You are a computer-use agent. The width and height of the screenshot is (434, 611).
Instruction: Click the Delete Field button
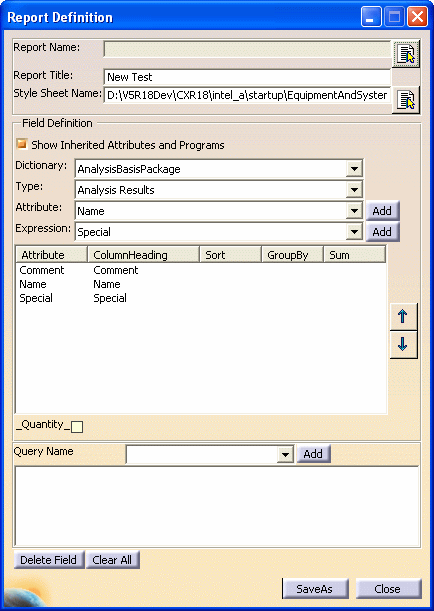49,560
